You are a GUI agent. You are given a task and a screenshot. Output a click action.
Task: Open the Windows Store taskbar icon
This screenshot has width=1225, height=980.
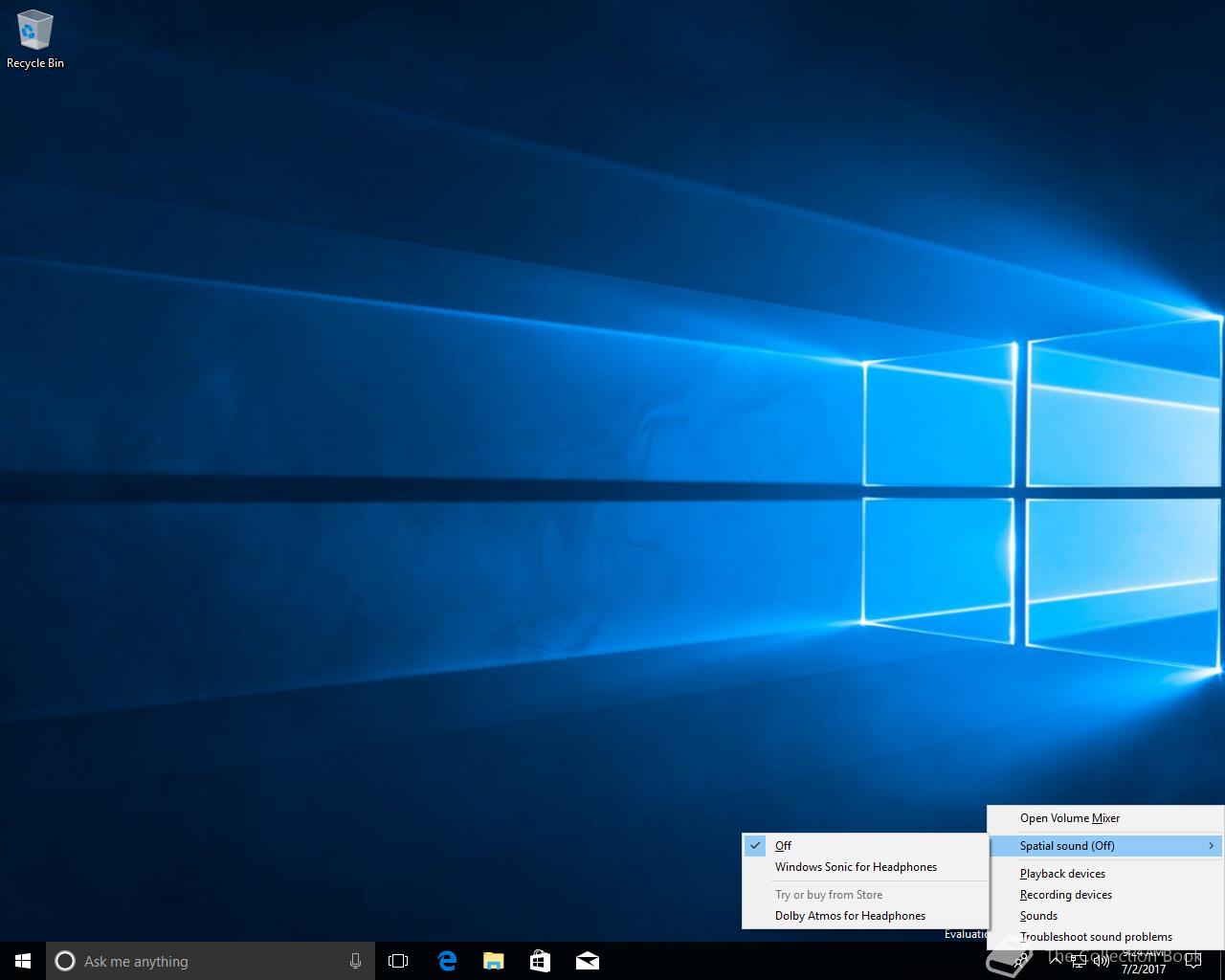tap(541, 961)
